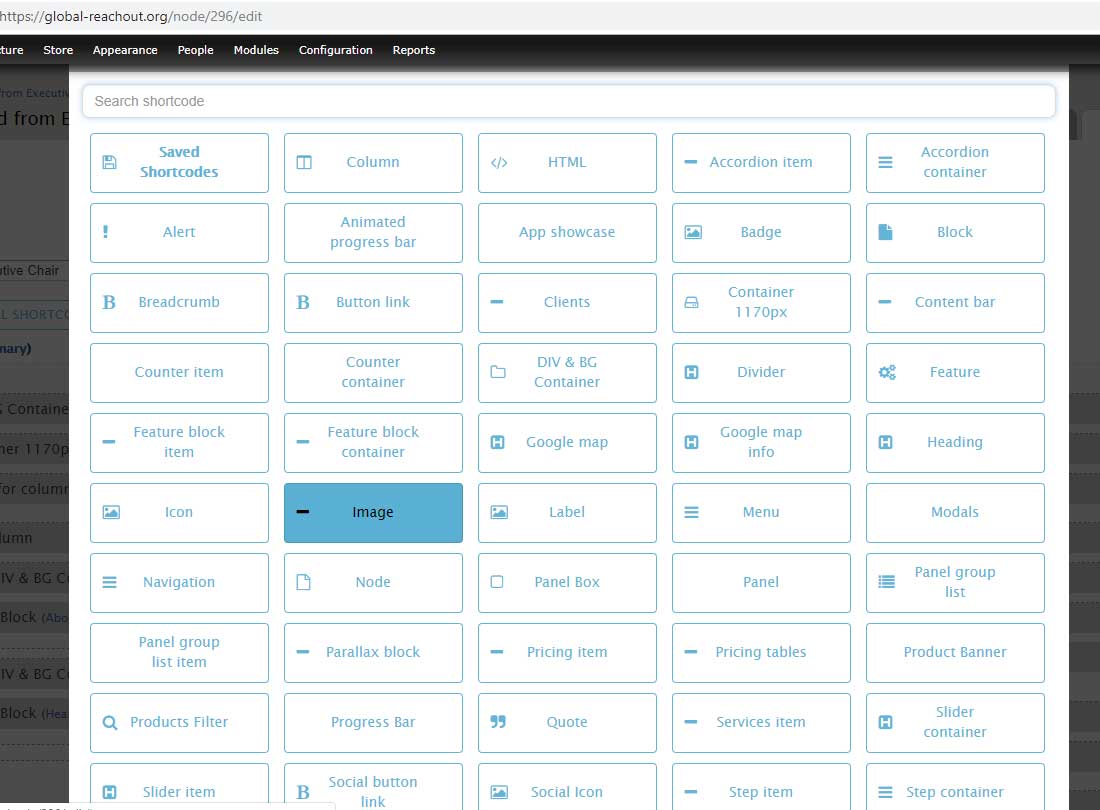This screenshot has height=810, width=1100.
Task: Add the Clients shortcode
Action: point(567,303)
